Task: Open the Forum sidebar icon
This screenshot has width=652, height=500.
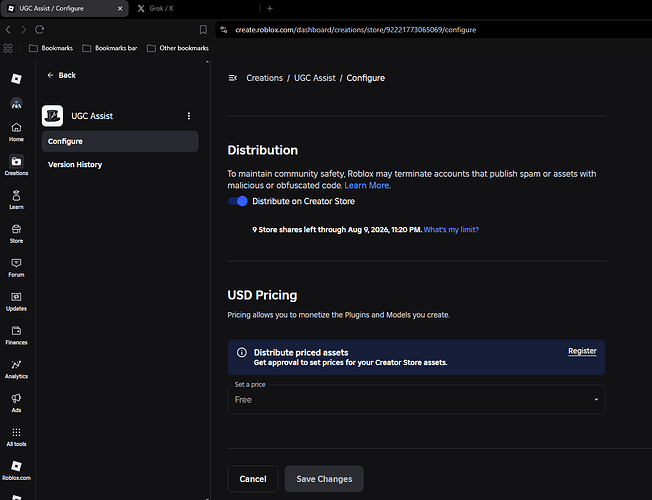Action: (16, 267)
